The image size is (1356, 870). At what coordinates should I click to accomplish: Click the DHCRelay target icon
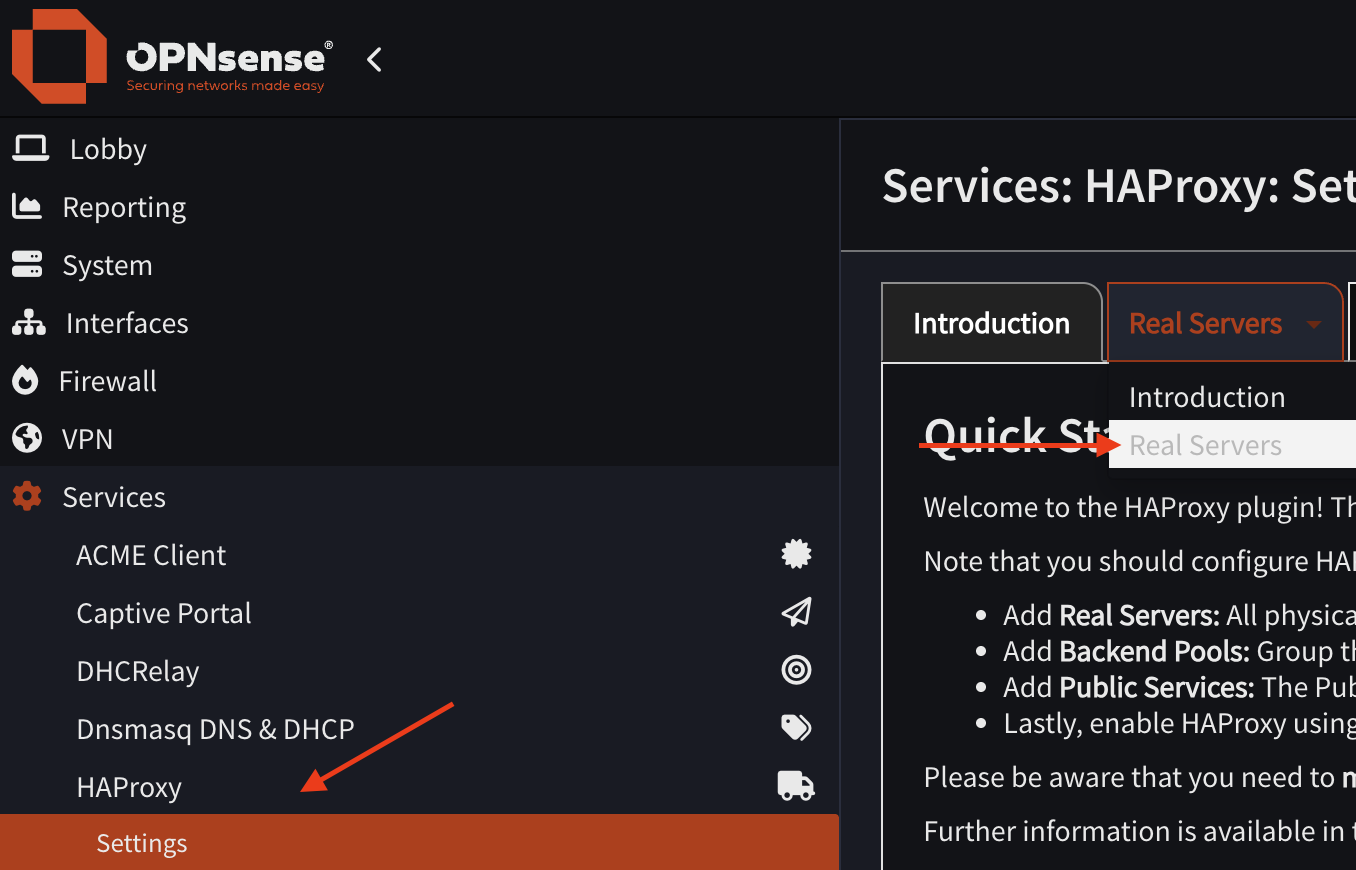pos(796,670)
